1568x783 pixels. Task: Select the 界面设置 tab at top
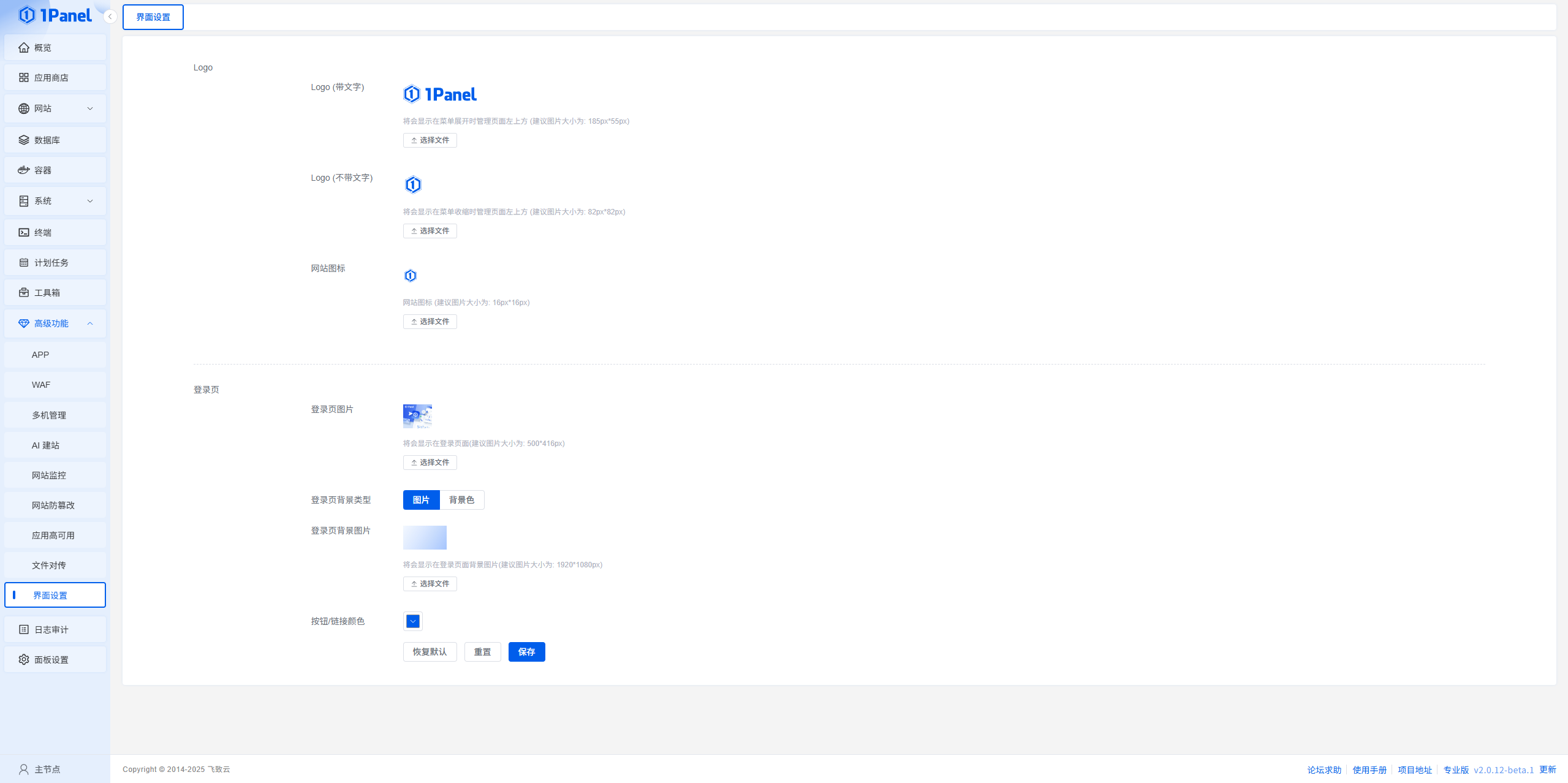click(x=153, y=17)
